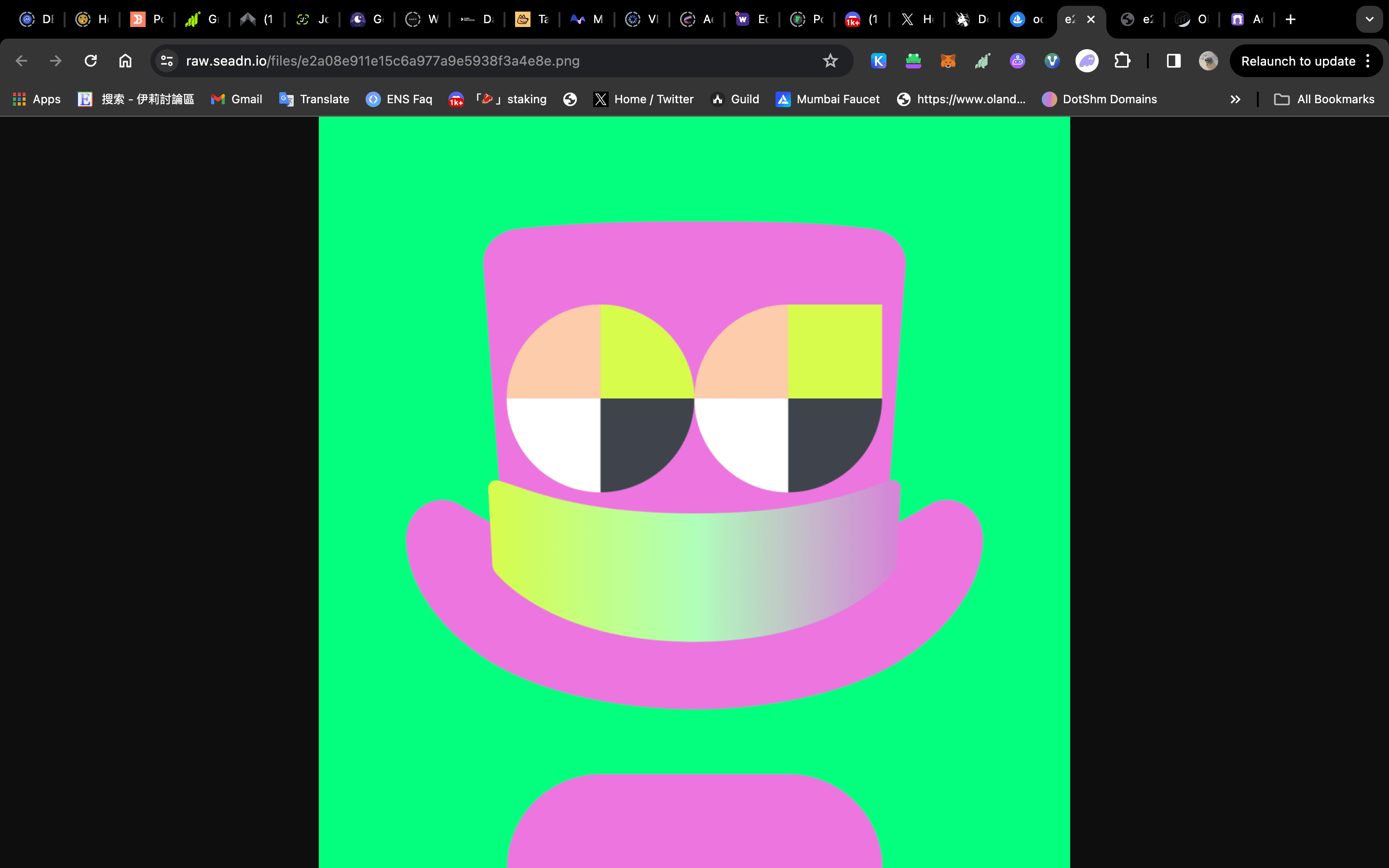Open the All Bookmarks folder
The image size is (1389, 868).
click(1324, 99)
